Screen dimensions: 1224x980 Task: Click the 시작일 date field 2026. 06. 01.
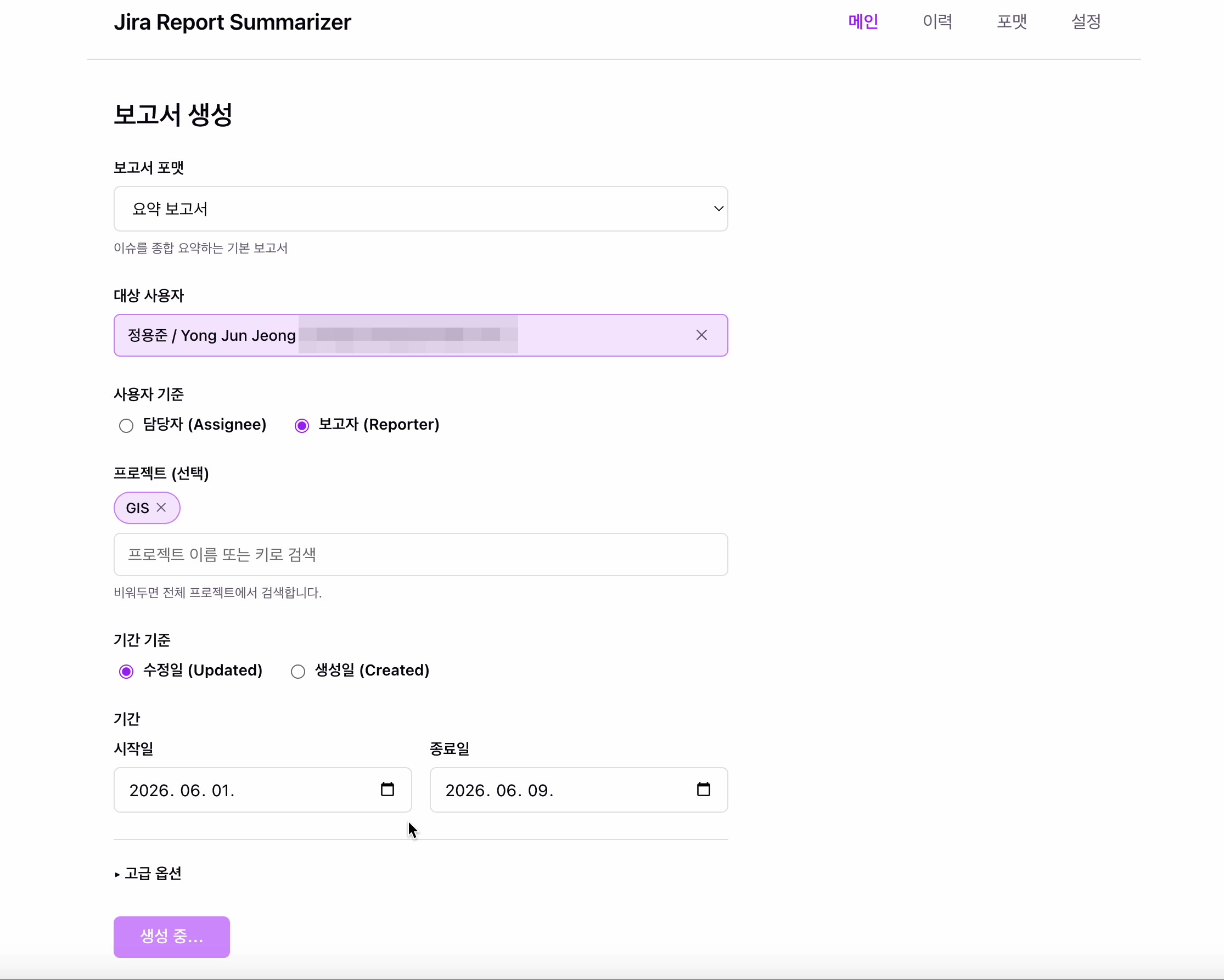(x=262, y=790)
